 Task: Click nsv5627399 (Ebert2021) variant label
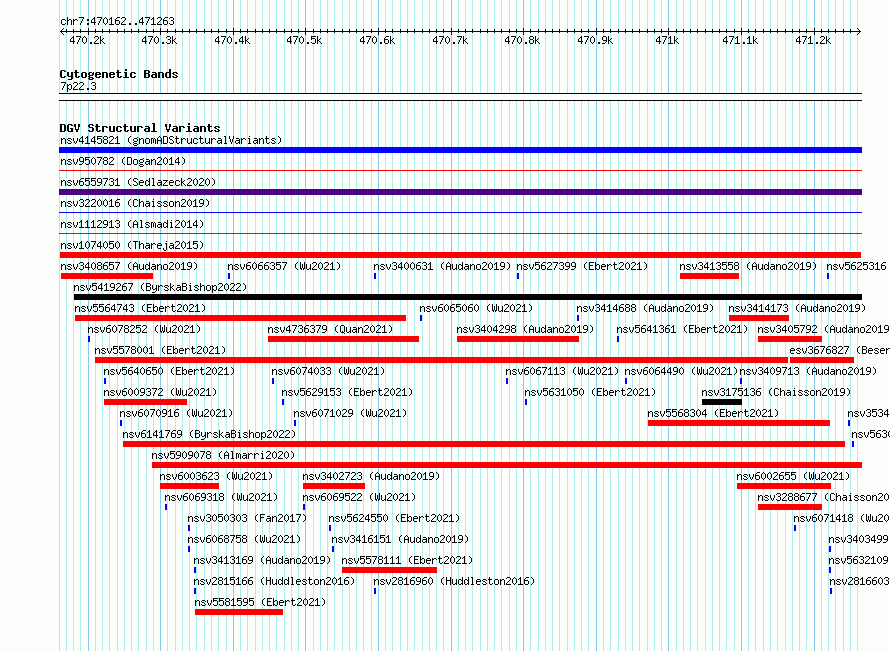point(582,266)
